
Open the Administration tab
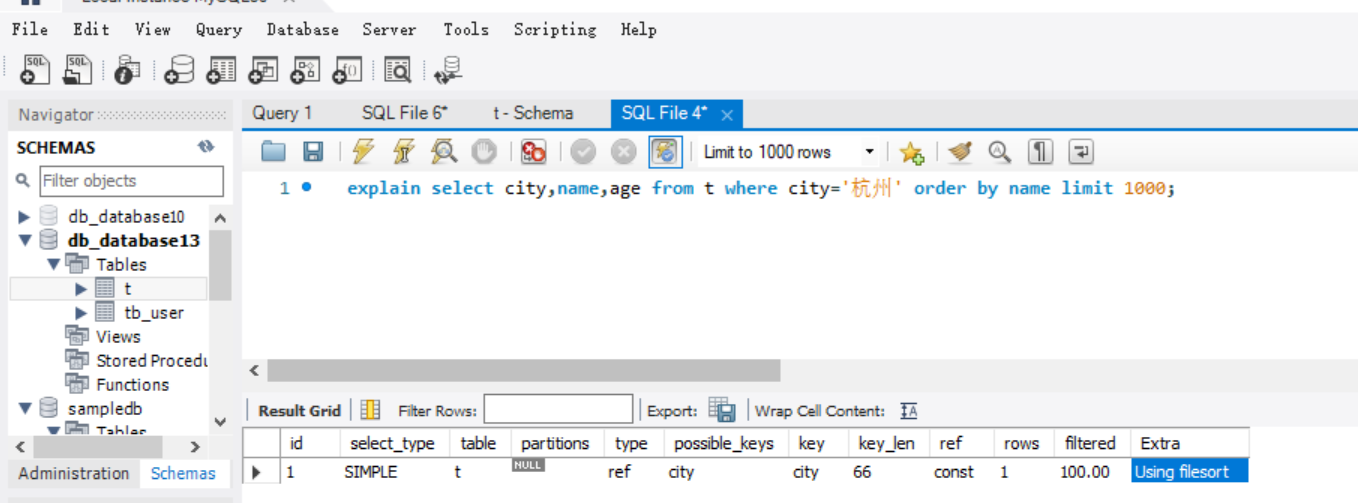[74, 474]
